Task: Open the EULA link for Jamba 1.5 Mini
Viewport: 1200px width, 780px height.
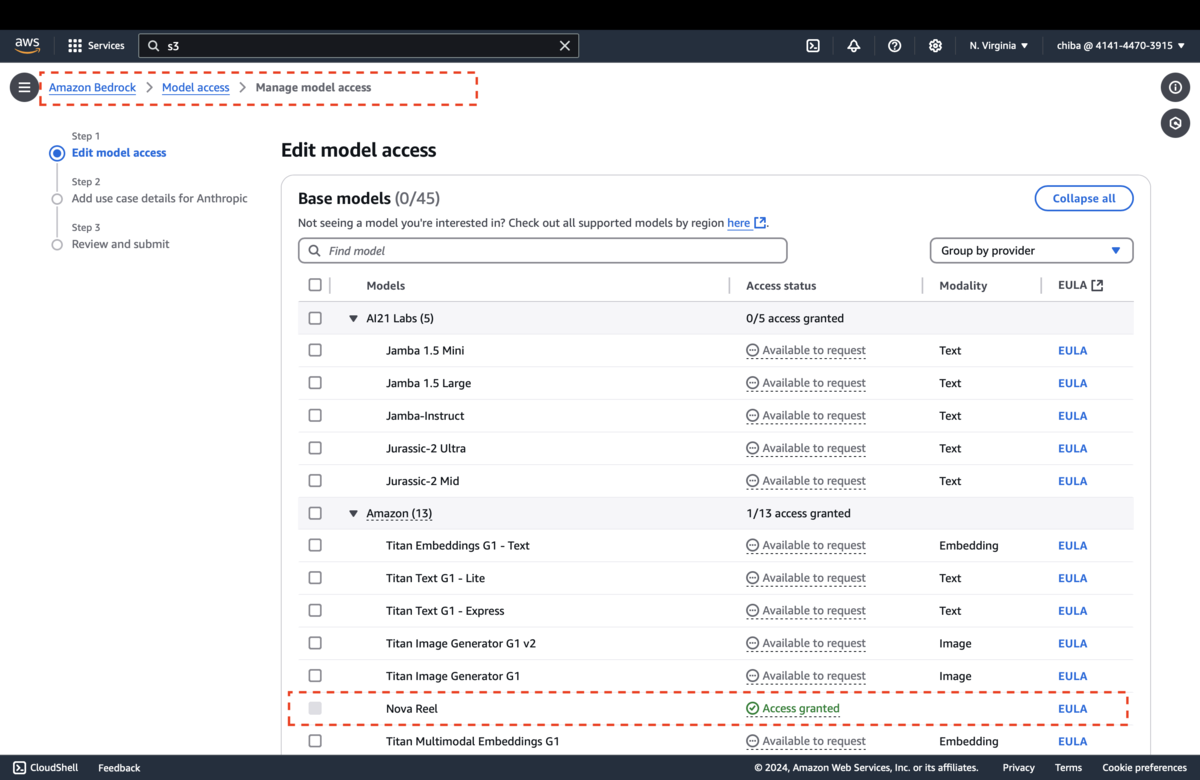Action: tap(1073, 351)
